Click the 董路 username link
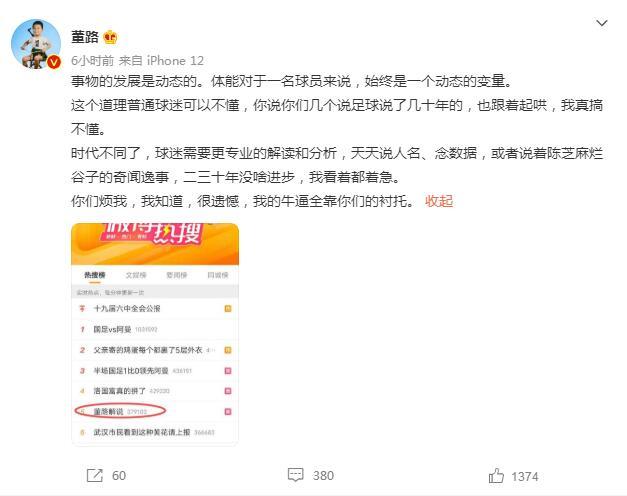This screenshot has height=496, width=627. coord(85,37)
